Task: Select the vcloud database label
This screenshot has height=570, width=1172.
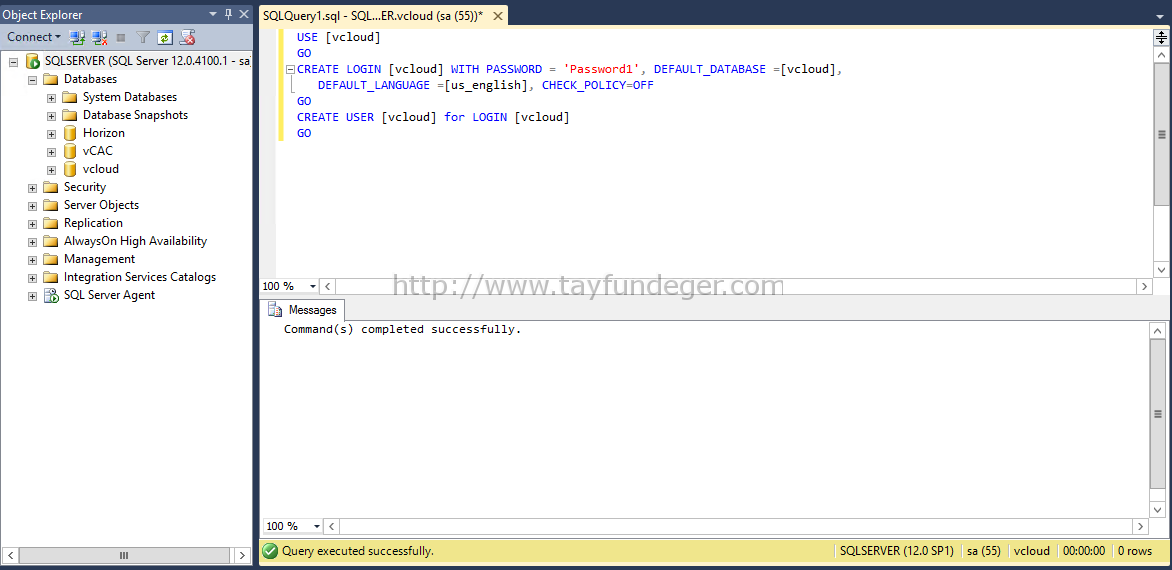Action: [x=101, y=168]
